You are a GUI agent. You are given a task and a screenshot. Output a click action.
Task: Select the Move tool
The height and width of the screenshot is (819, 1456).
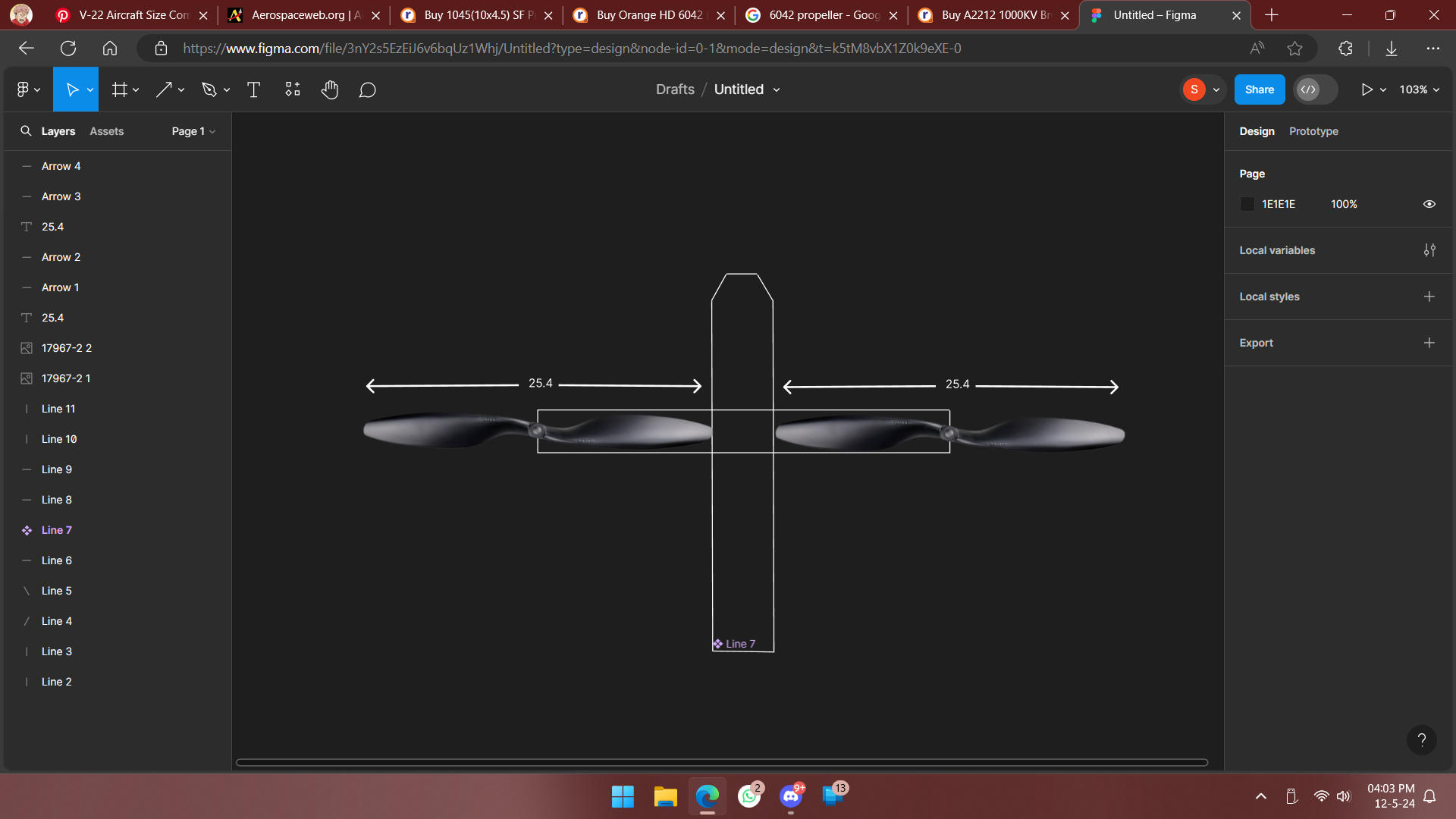pos(72,89)
